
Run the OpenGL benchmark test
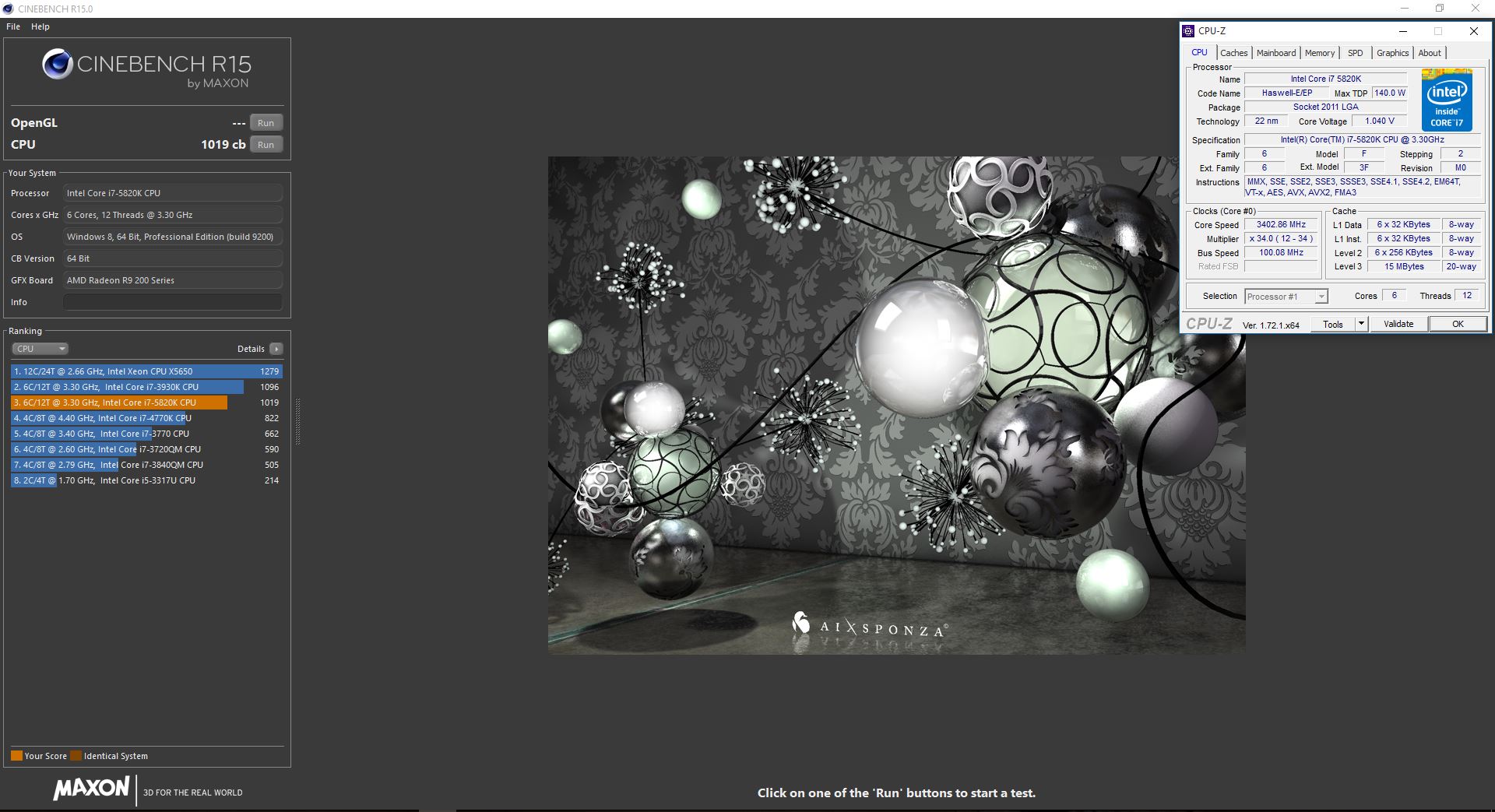tap(266, 123)
